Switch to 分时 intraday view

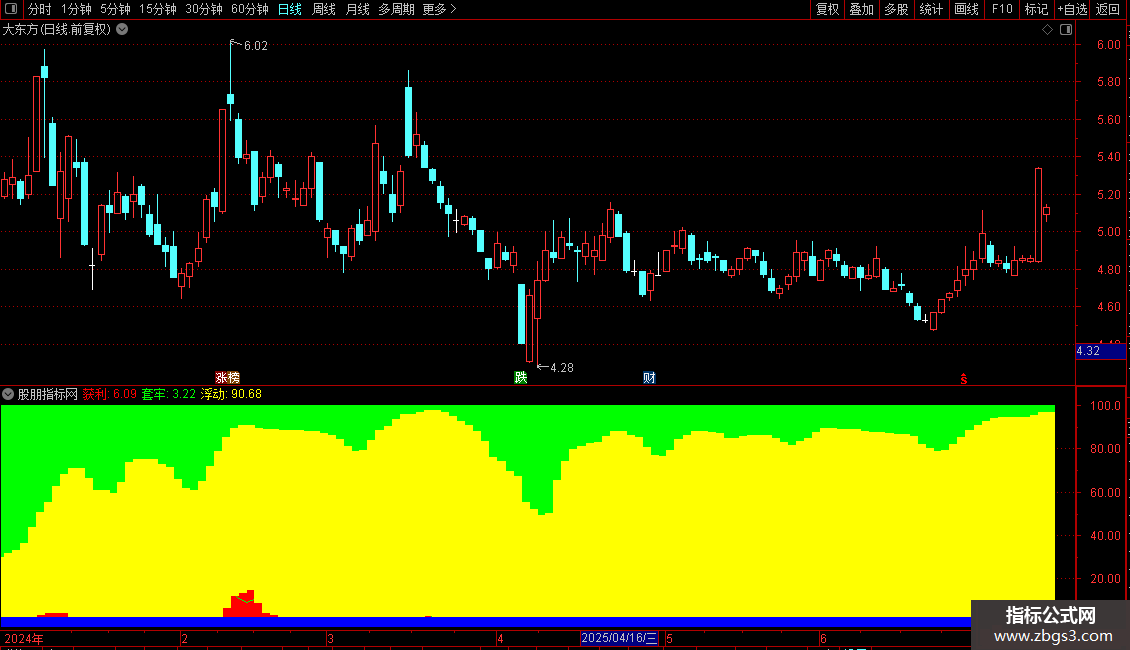point(40,9)
